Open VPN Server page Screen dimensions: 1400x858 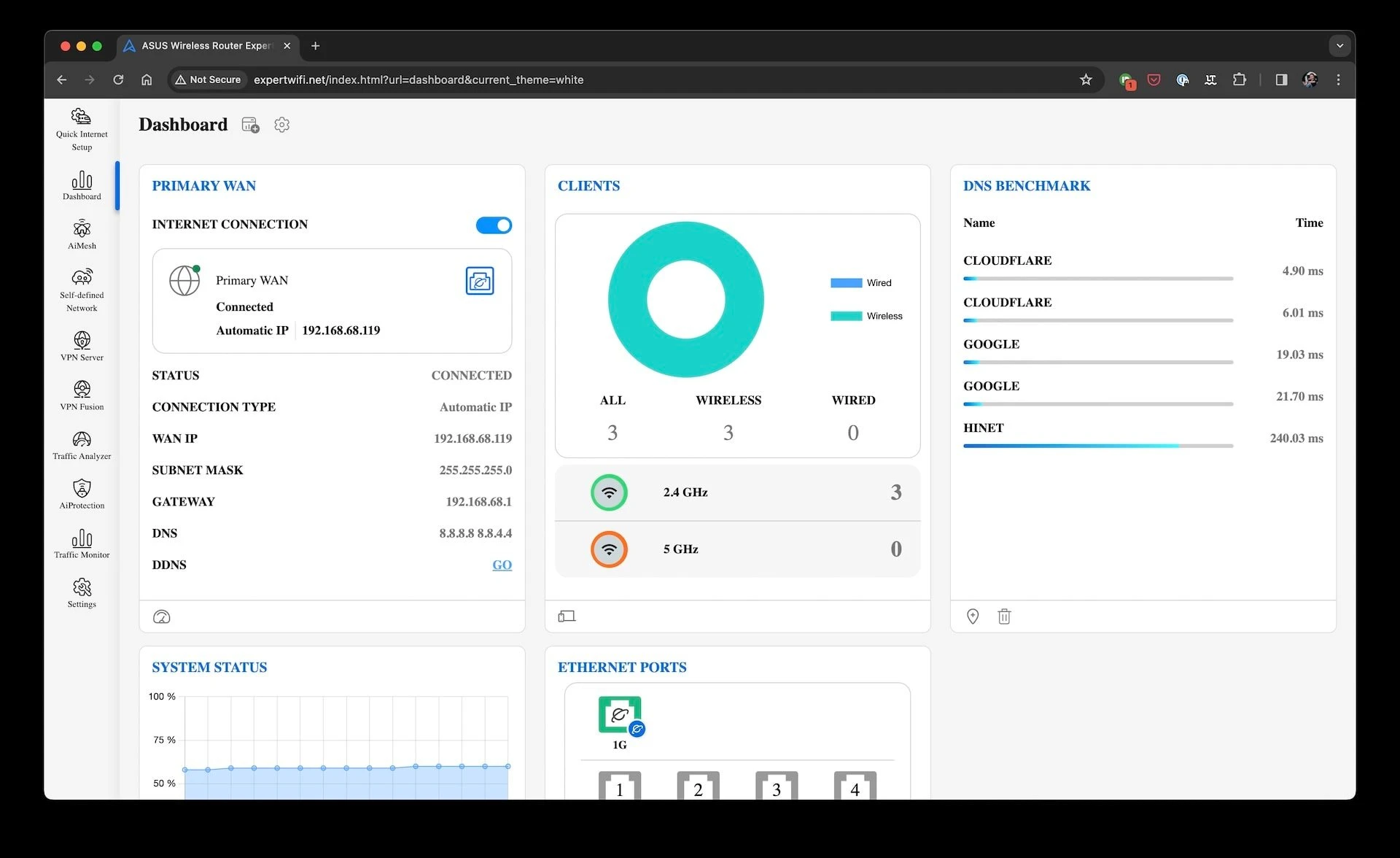click(x=82, y=347)
